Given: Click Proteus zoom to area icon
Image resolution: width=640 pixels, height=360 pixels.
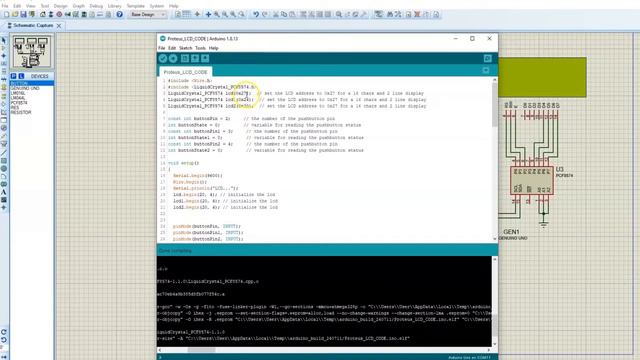Looking at the screenshot, I should click(242, 15).
